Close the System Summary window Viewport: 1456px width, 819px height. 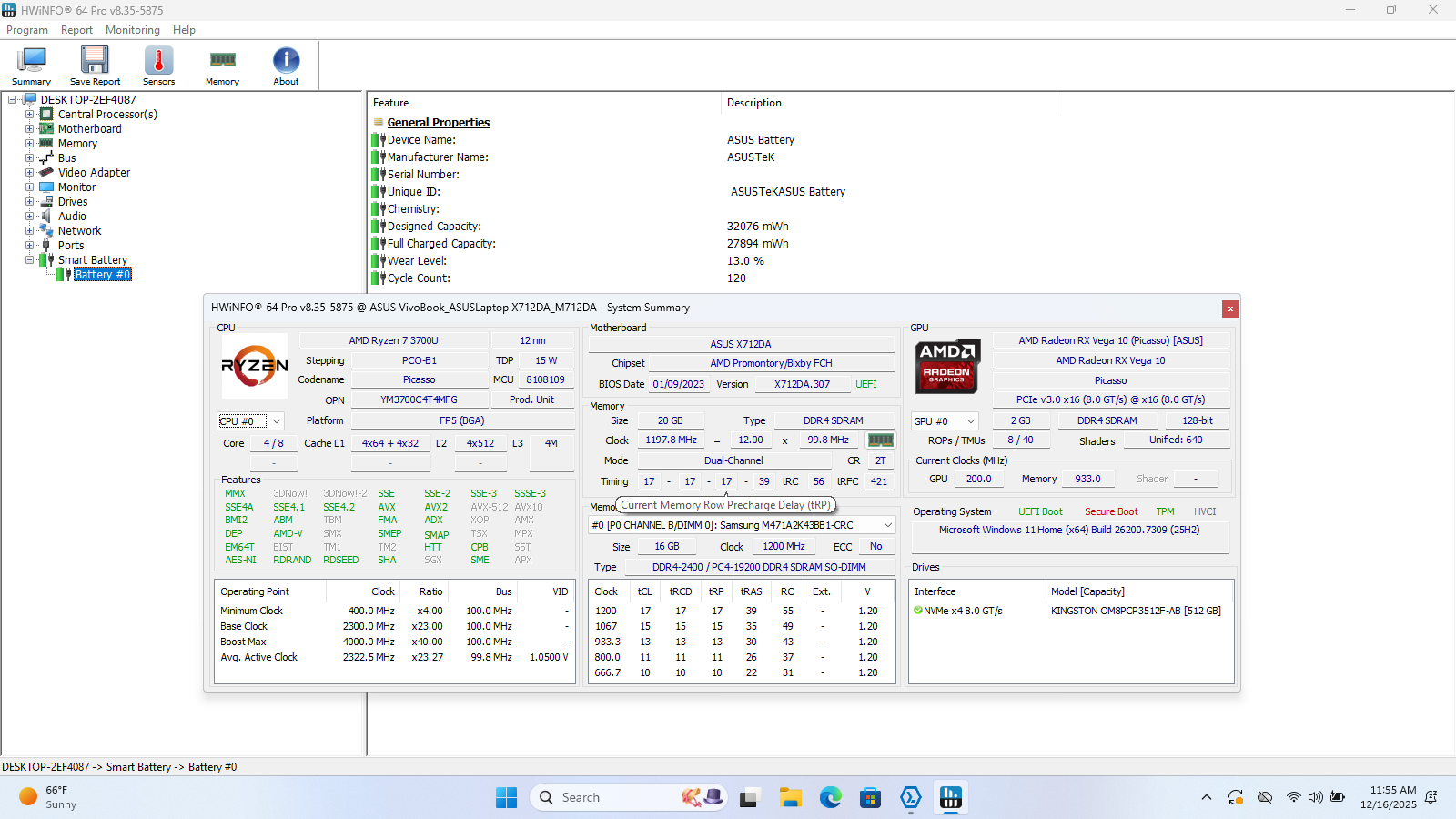[x=1230, y=308]
